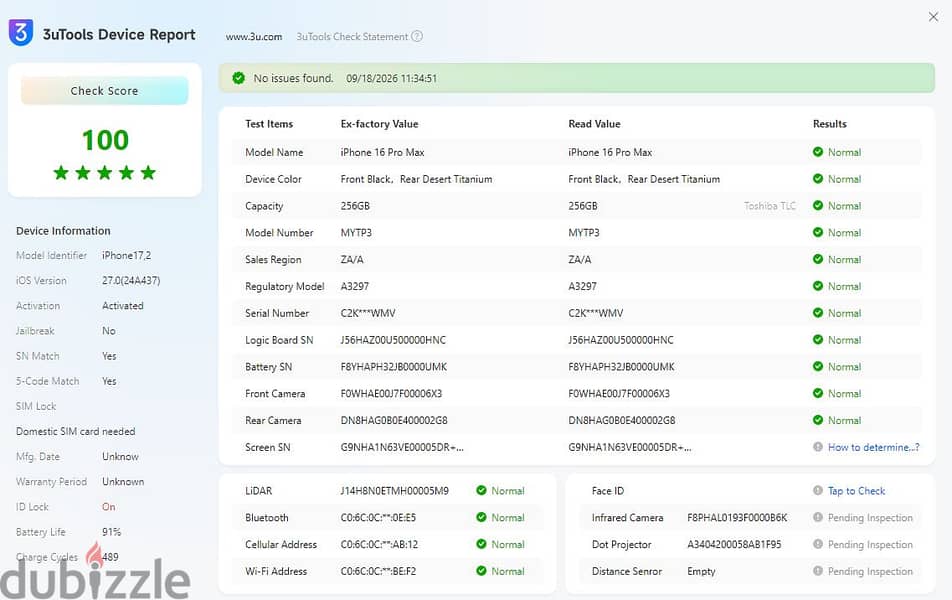Click the Normal check icon for Sales Region

coord(818,259)
